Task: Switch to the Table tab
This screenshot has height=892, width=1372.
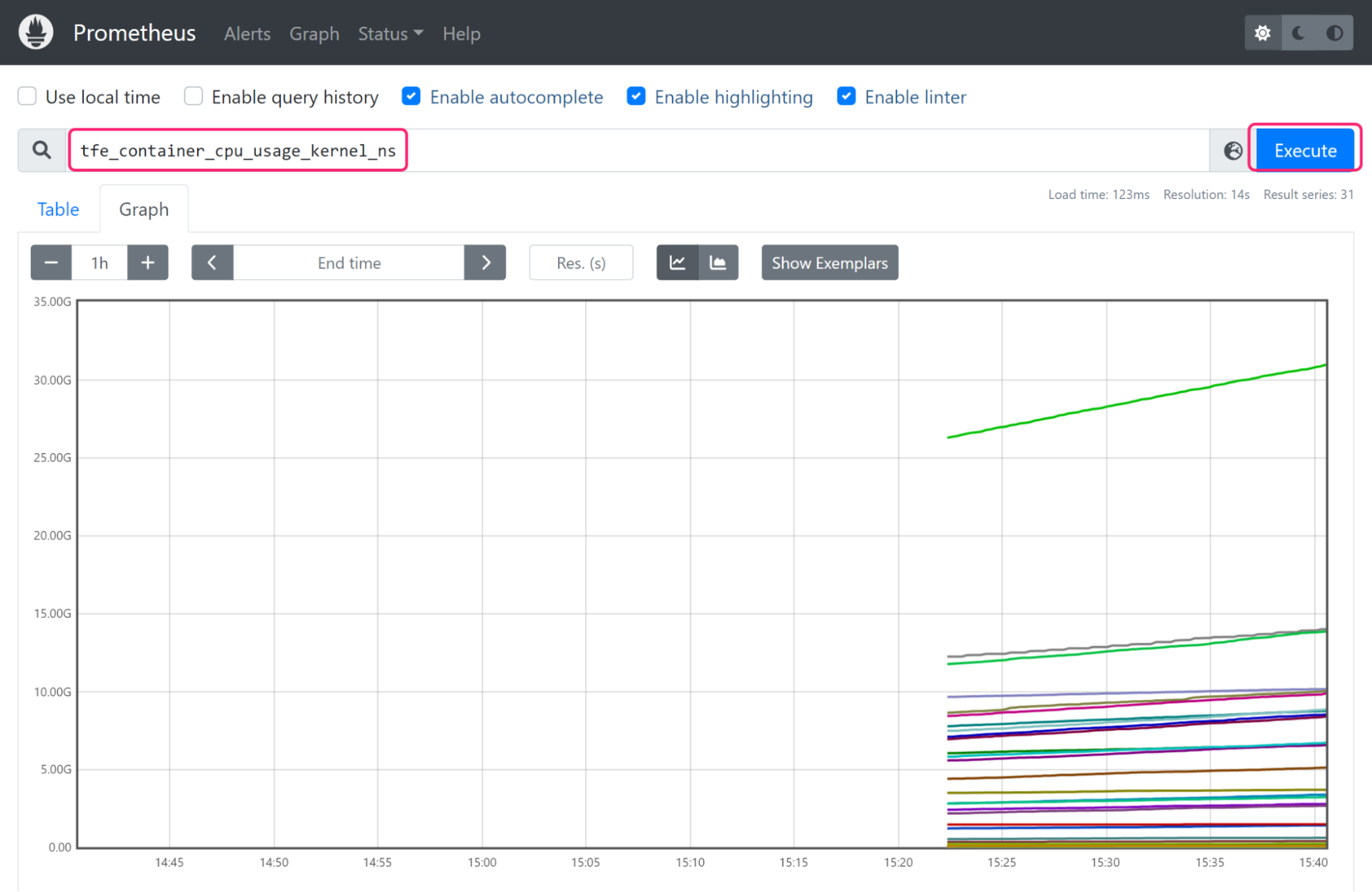Action: 58,209
